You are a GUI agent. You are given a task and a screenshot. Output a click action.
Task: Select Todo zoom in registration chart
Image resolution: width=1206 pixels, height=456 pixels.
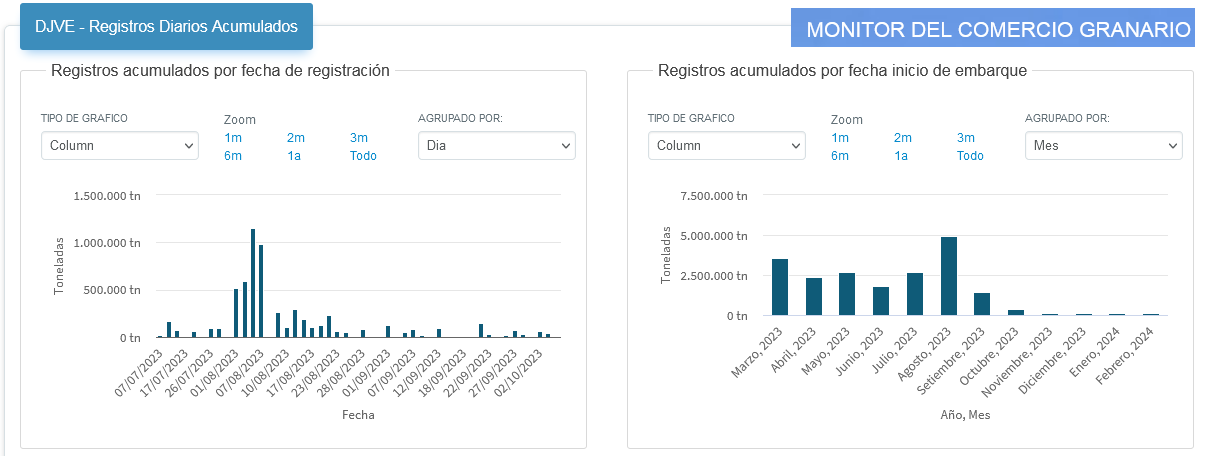click(x=363, y=156)
